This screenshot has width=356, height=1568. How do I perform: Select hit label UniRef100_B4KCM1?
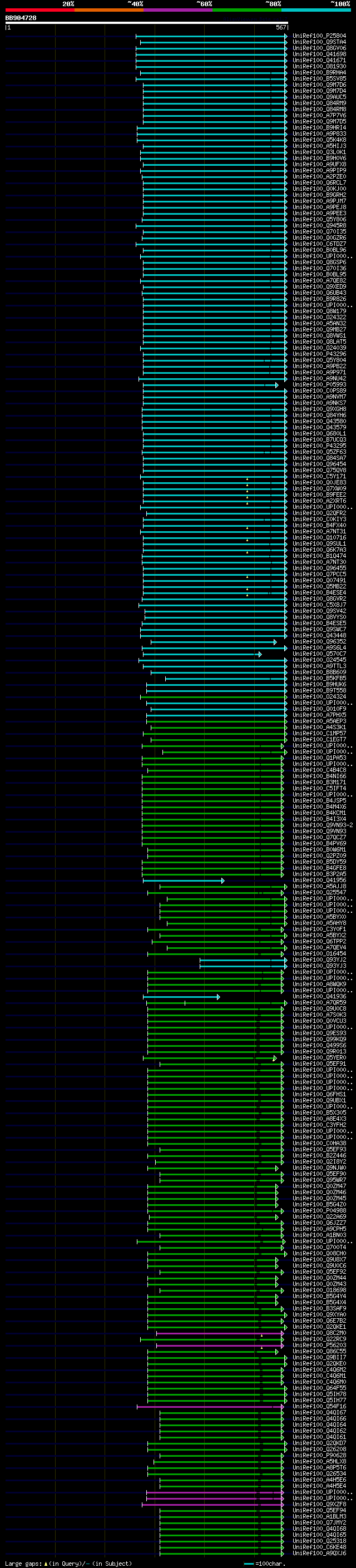319,813
